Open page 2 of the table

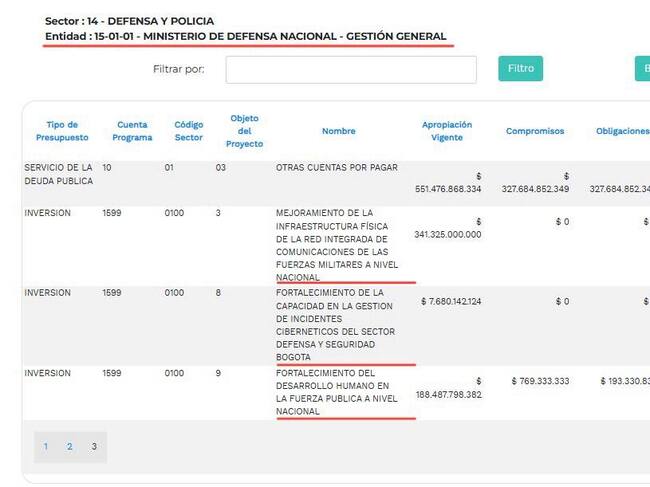pyautogui.click(x=70, y=447)
